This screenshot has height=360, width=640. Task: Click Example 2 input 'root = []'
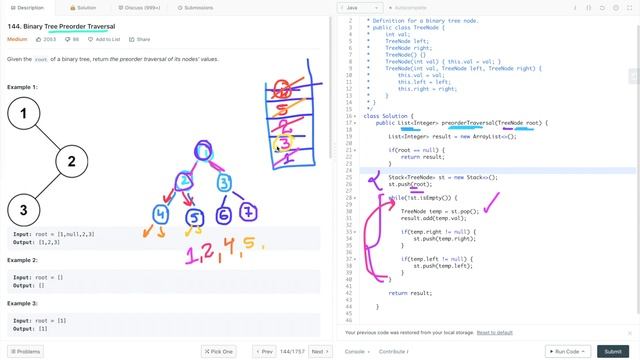tap(38, 278)
